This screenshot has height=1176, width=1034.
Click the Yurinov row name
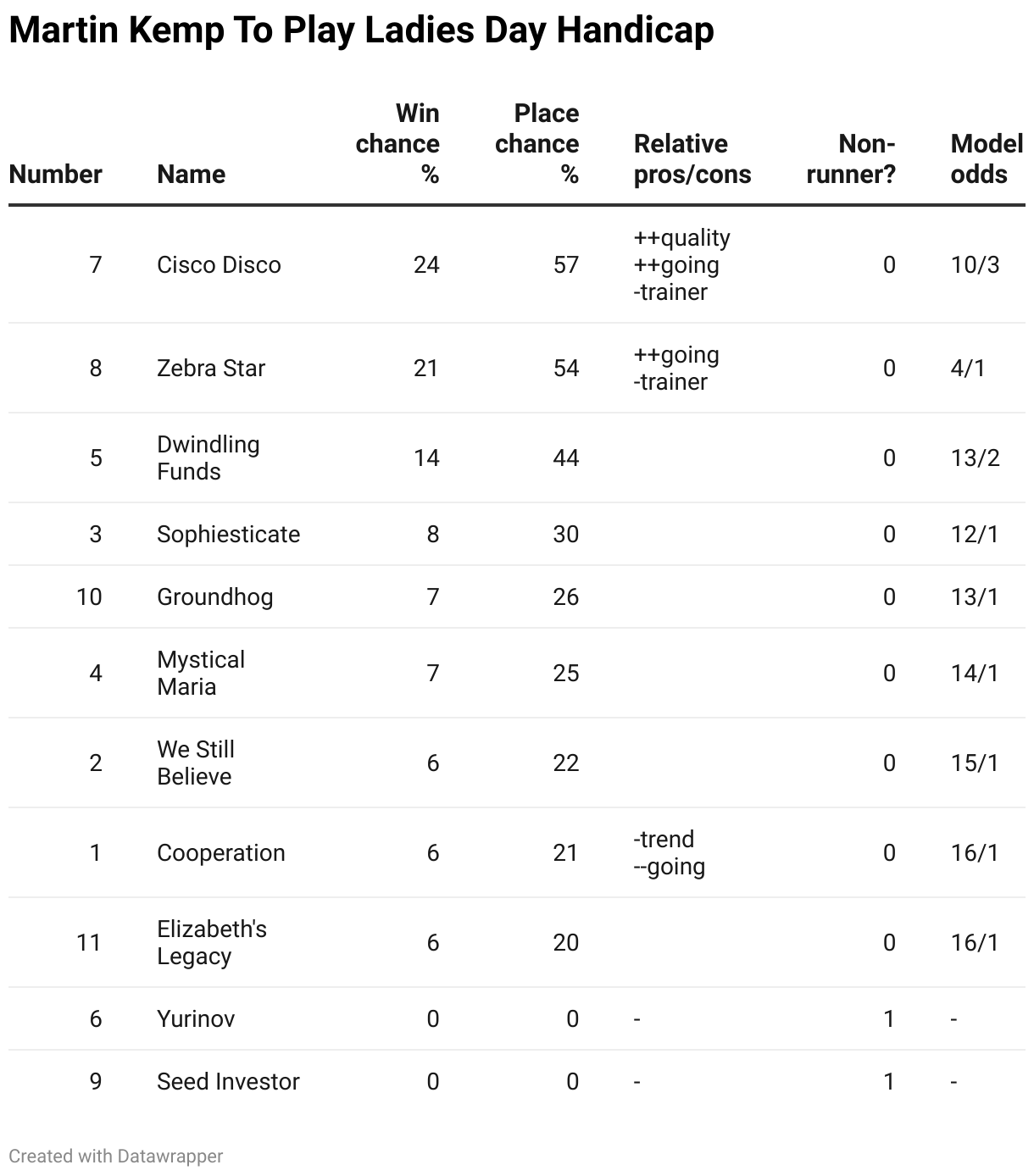(196, 1018)
